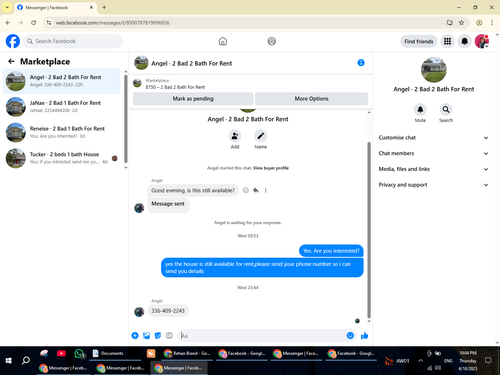Open the emoji picker in message box

click(350, 335)
